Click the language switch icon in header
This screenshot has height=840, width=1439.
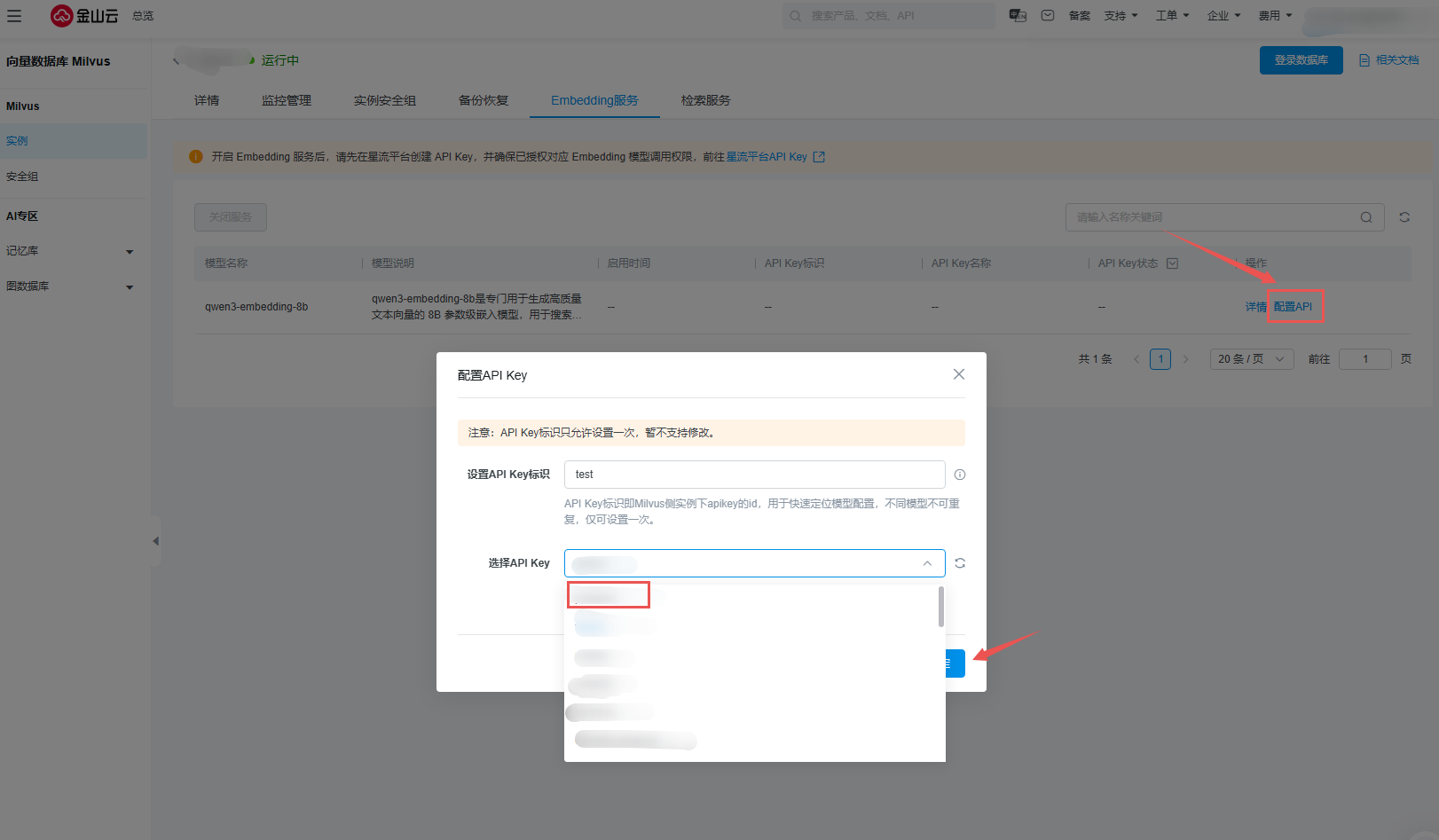click(x=1018, y=16)
